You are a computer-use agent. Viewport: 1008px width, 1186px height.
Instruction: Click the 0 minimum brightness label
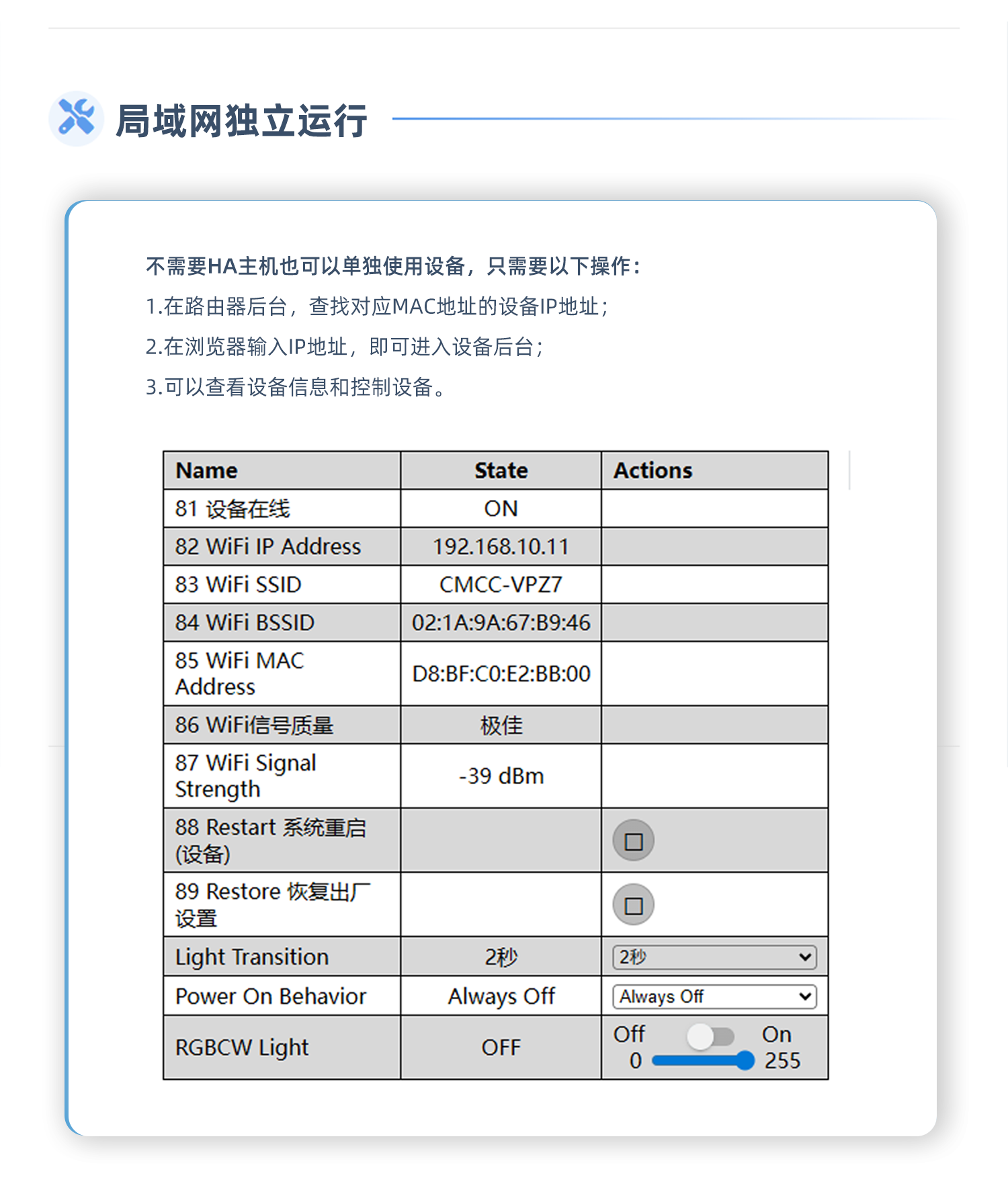click(636, 1061)
